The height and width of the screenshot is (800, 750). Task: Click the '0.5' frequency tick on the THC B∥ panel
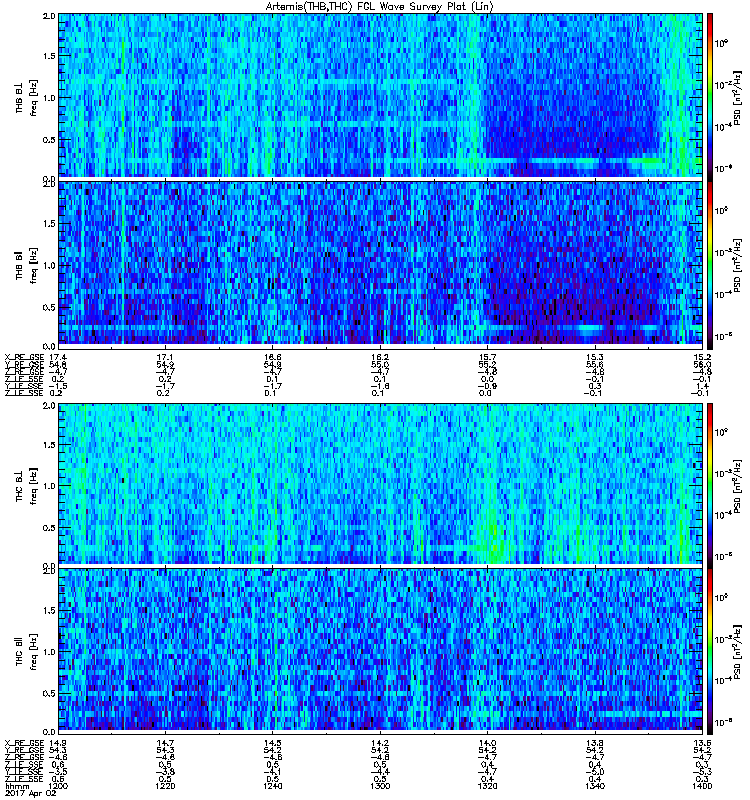pyautogui.click(x=49, y=693)
